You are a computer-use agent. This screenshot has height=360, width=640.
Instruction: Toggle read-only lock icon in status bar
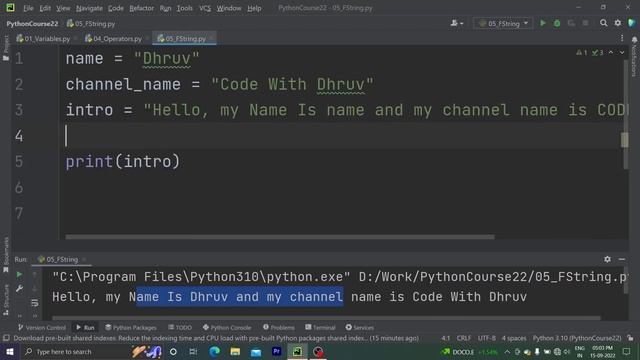point(630,338)
